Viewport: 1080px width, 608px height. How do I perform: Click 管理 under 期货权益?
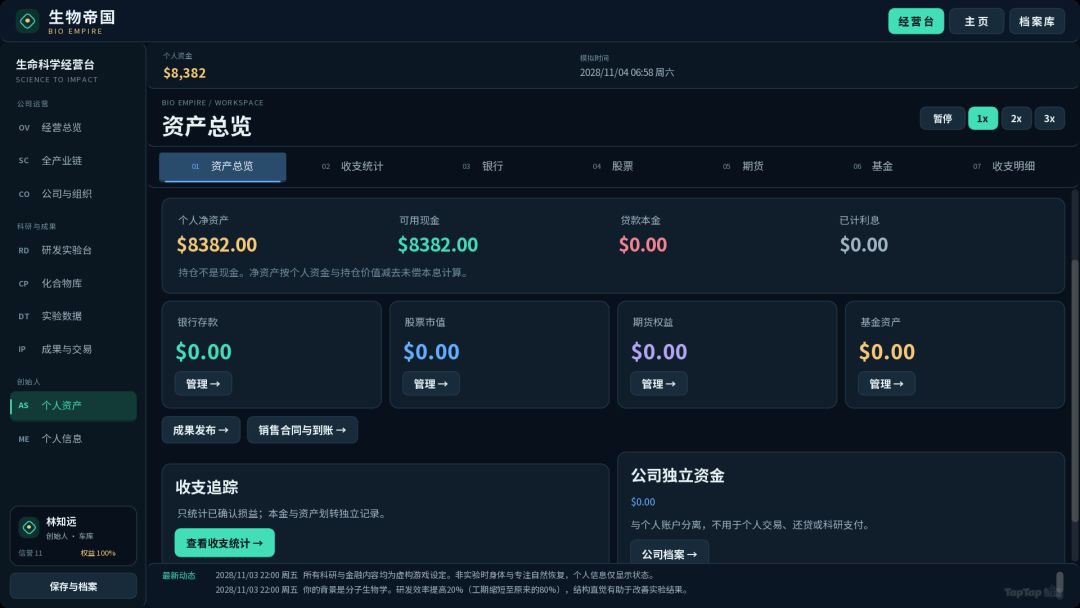point(658,384)
